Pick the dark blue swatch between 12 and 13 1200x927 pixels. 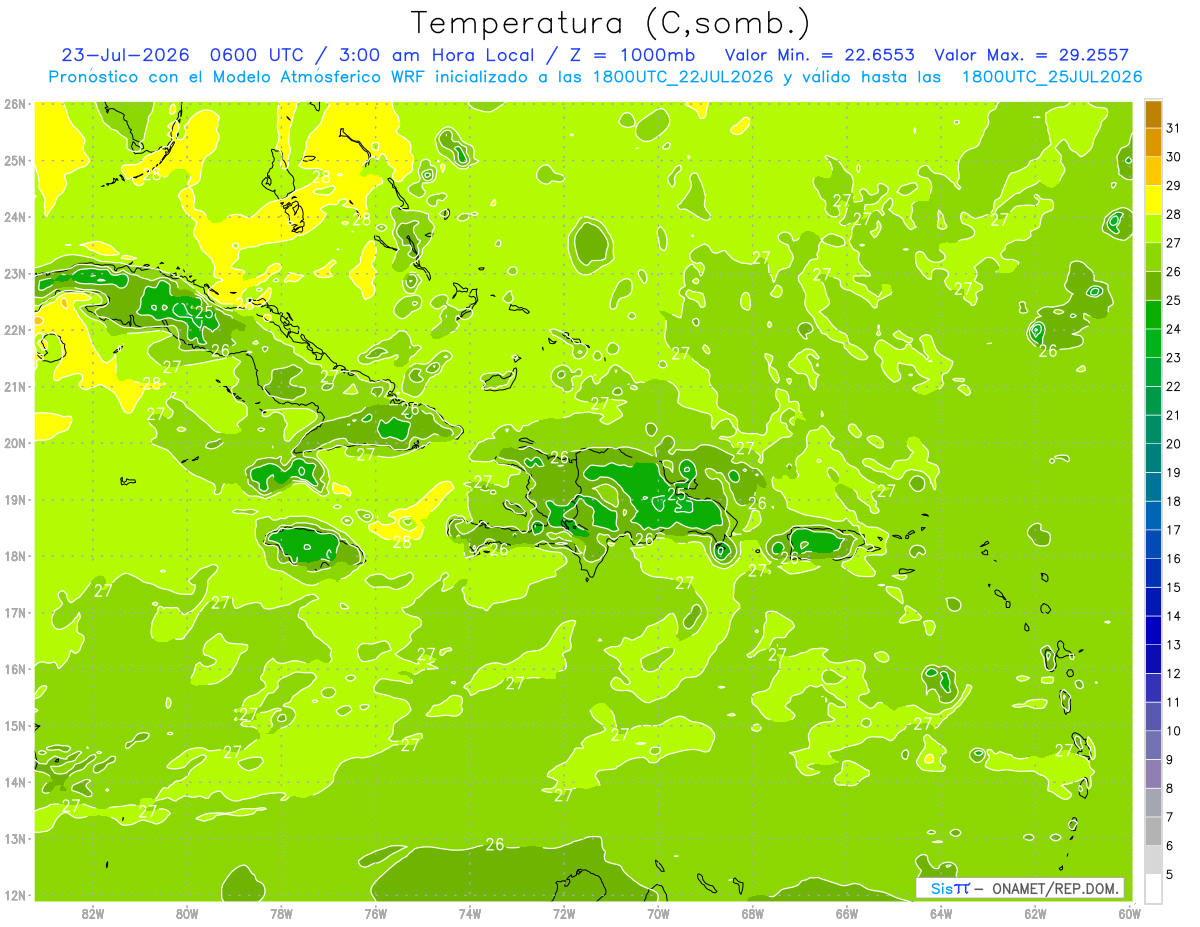pos(1153,659)
